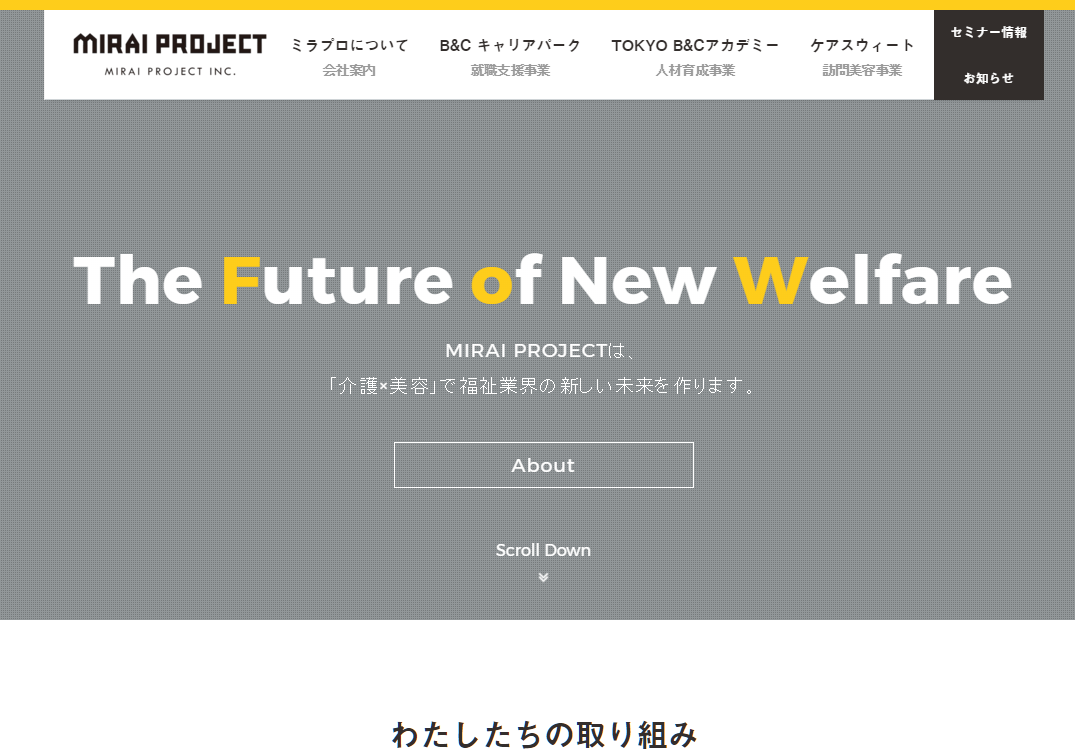
Task: Click the Scroll Down text
Action: (x=543, y=550)
